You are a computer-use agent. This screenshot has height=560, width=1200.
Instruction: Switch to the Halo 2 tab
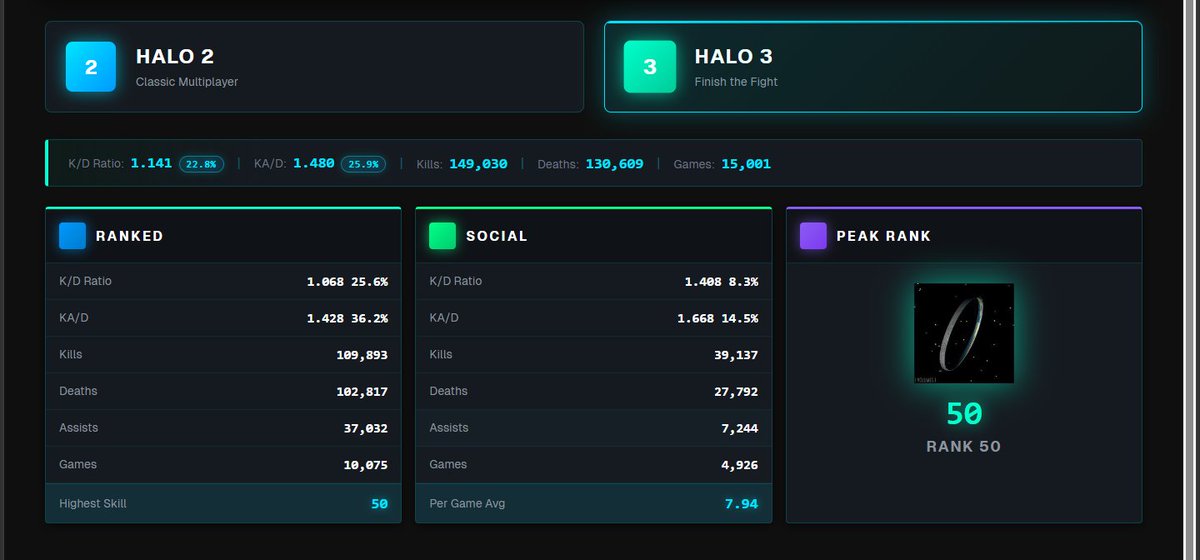314,67
